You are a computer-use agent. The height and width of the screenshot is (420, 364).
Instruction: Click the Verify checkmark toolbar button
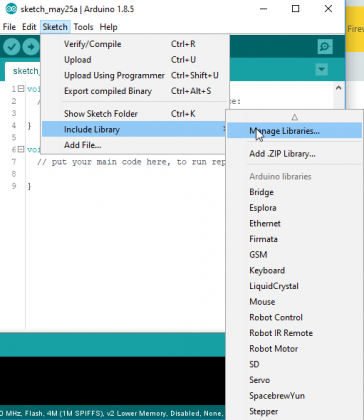(x=11, y=47)
